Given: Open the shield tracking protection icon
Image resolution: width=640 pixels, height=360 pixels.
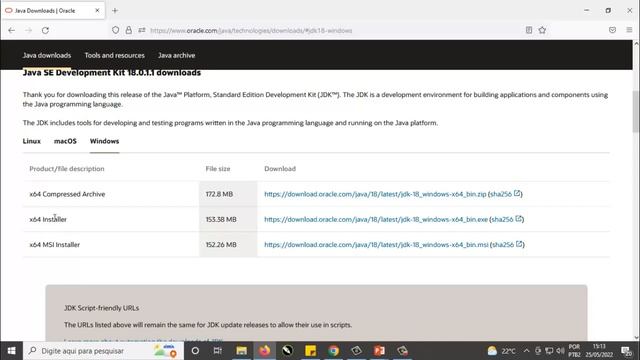Looking at the screenshot, I should [x=116, y=30].
